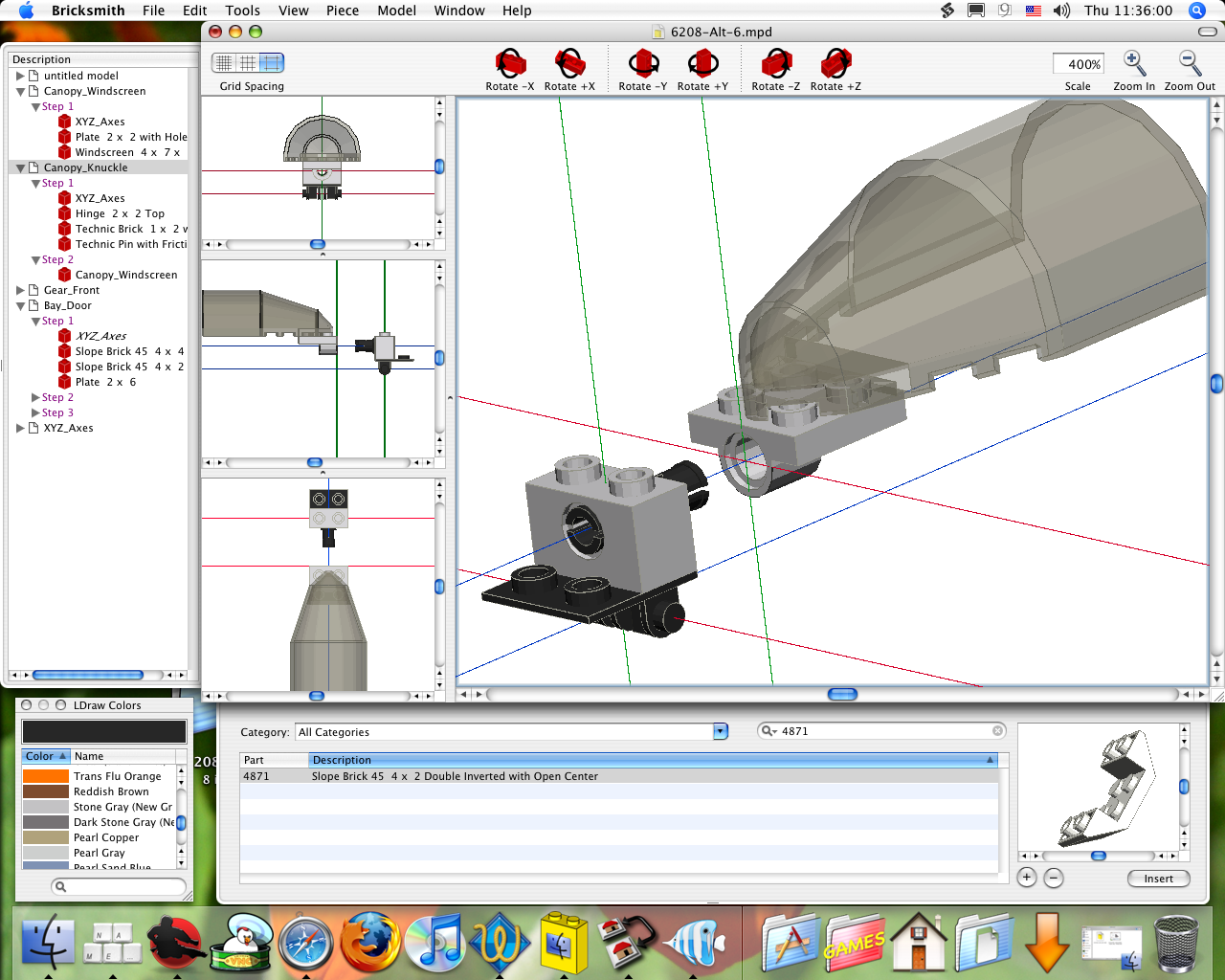Select the coarse grid spacing segment
Screen dimensions: 1225x980
pyautogui.click(x=272, y=63)
